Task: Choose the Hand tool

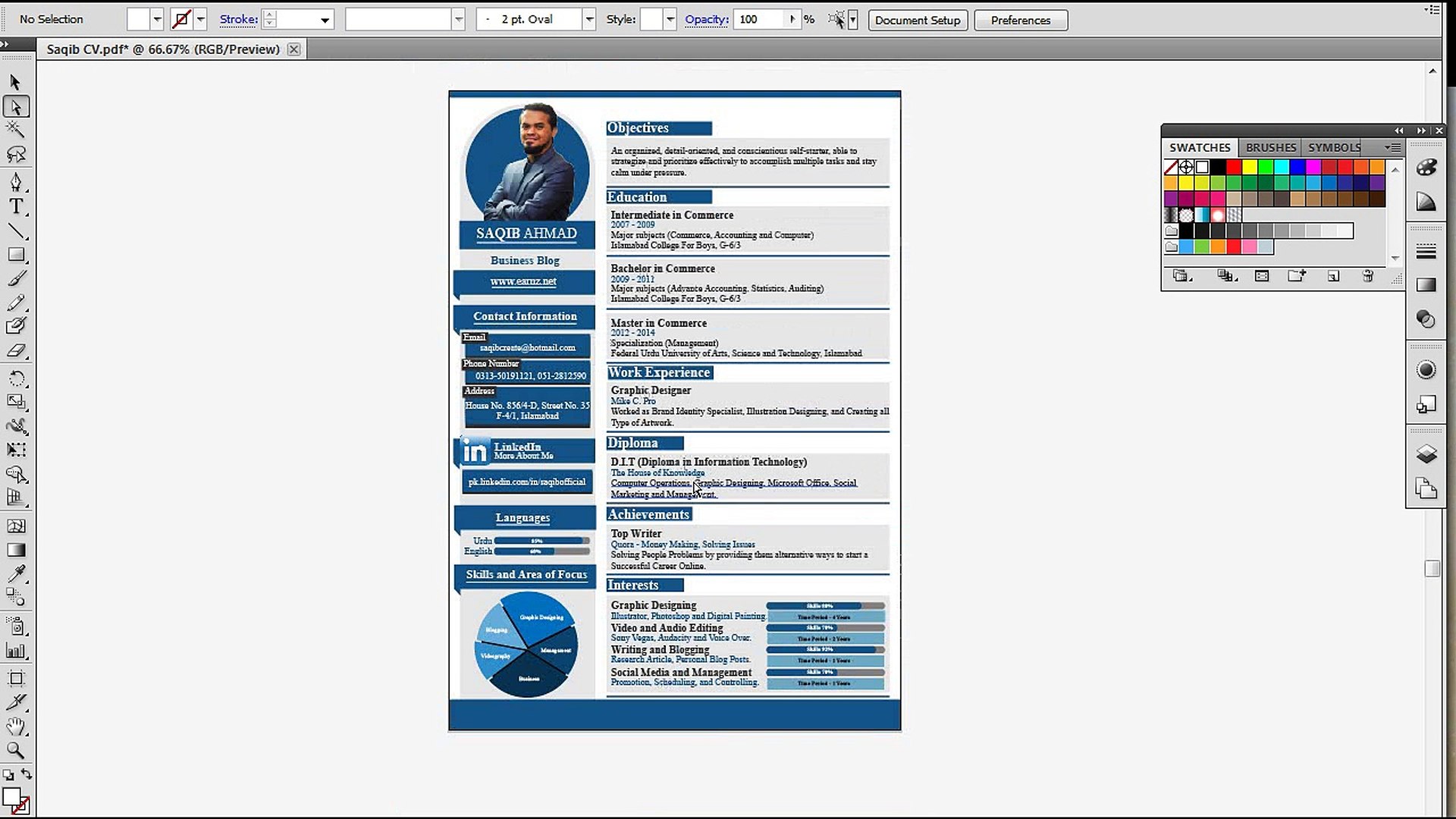Action: pyautogui.click(x=16, y=726)
